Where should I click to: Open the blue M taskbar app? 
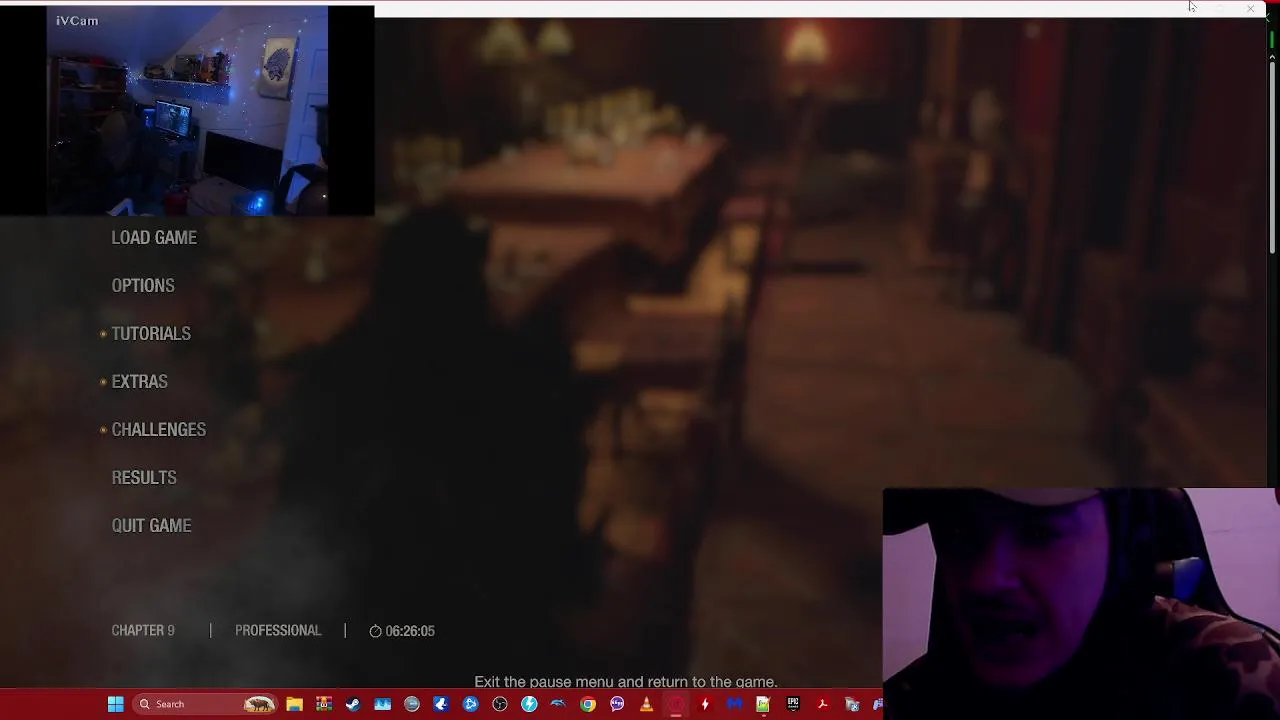[735, 704]
